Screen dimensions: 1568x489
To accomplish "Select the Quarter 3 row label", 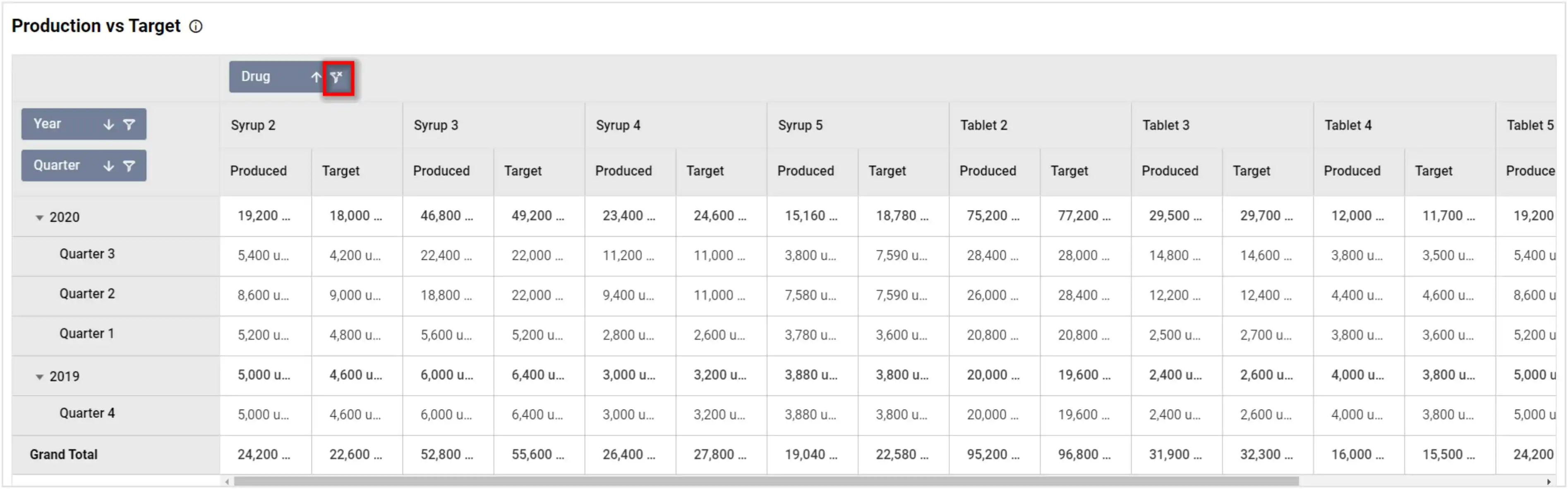I will (x=87, y=253).
